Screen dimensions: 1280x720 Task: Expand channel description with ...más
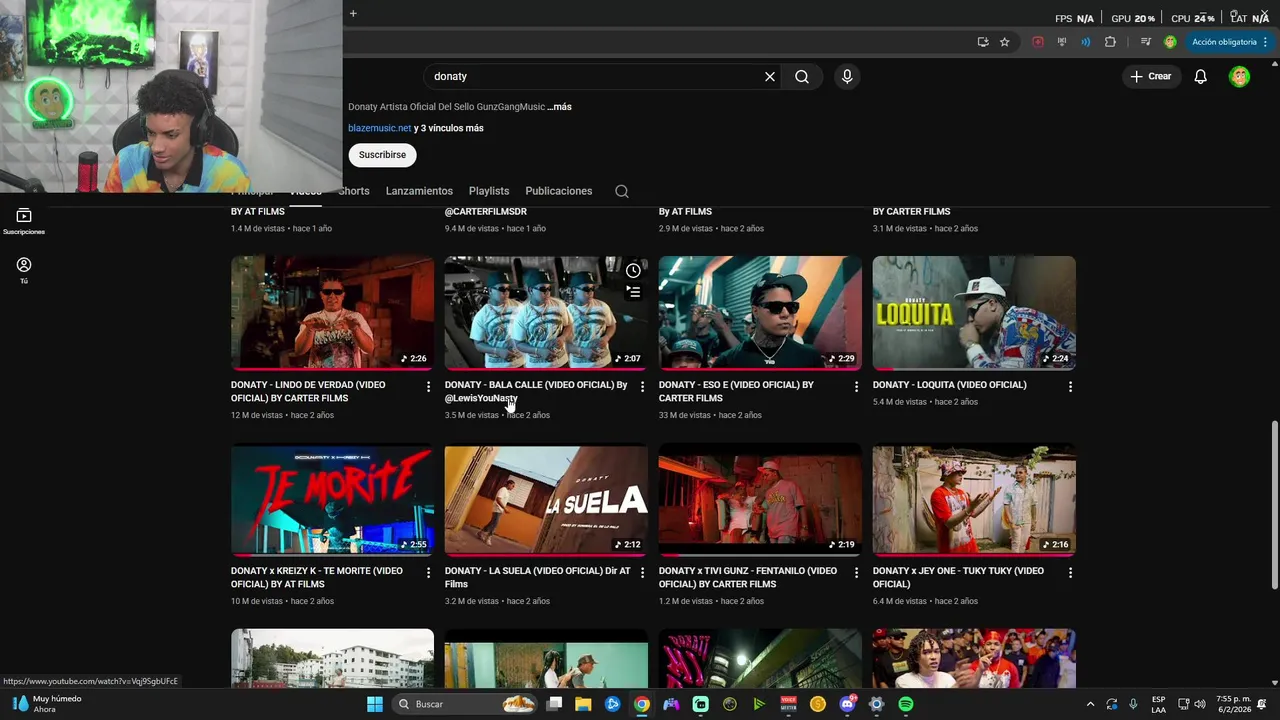click(559, 107)
